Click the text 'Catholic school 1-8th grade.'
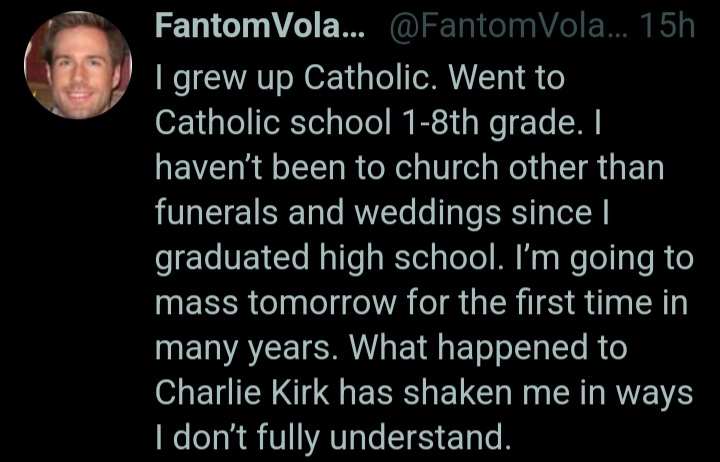The width and height of the screenshot is (720, 462). [x=369, y=123]
